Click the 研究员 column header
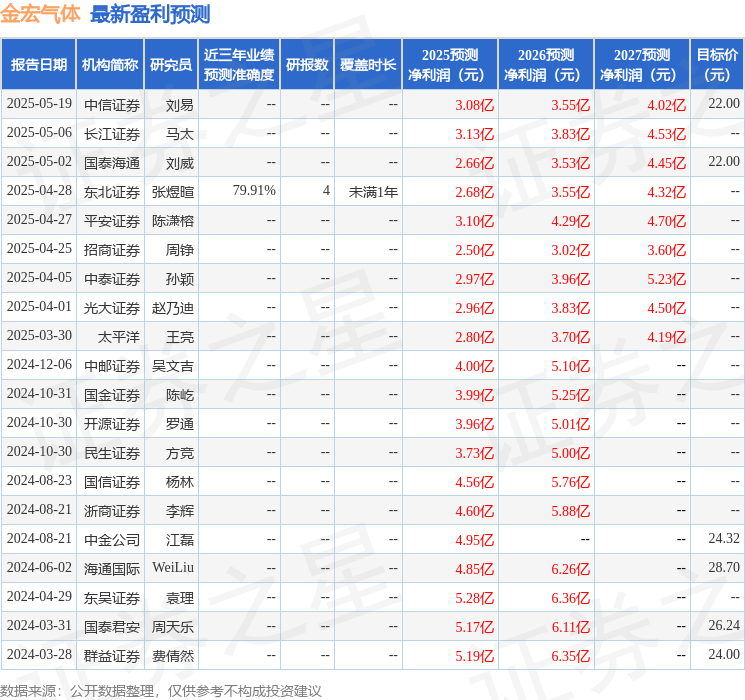The width and height of the screenshot is (745, 700). (171, 65)
